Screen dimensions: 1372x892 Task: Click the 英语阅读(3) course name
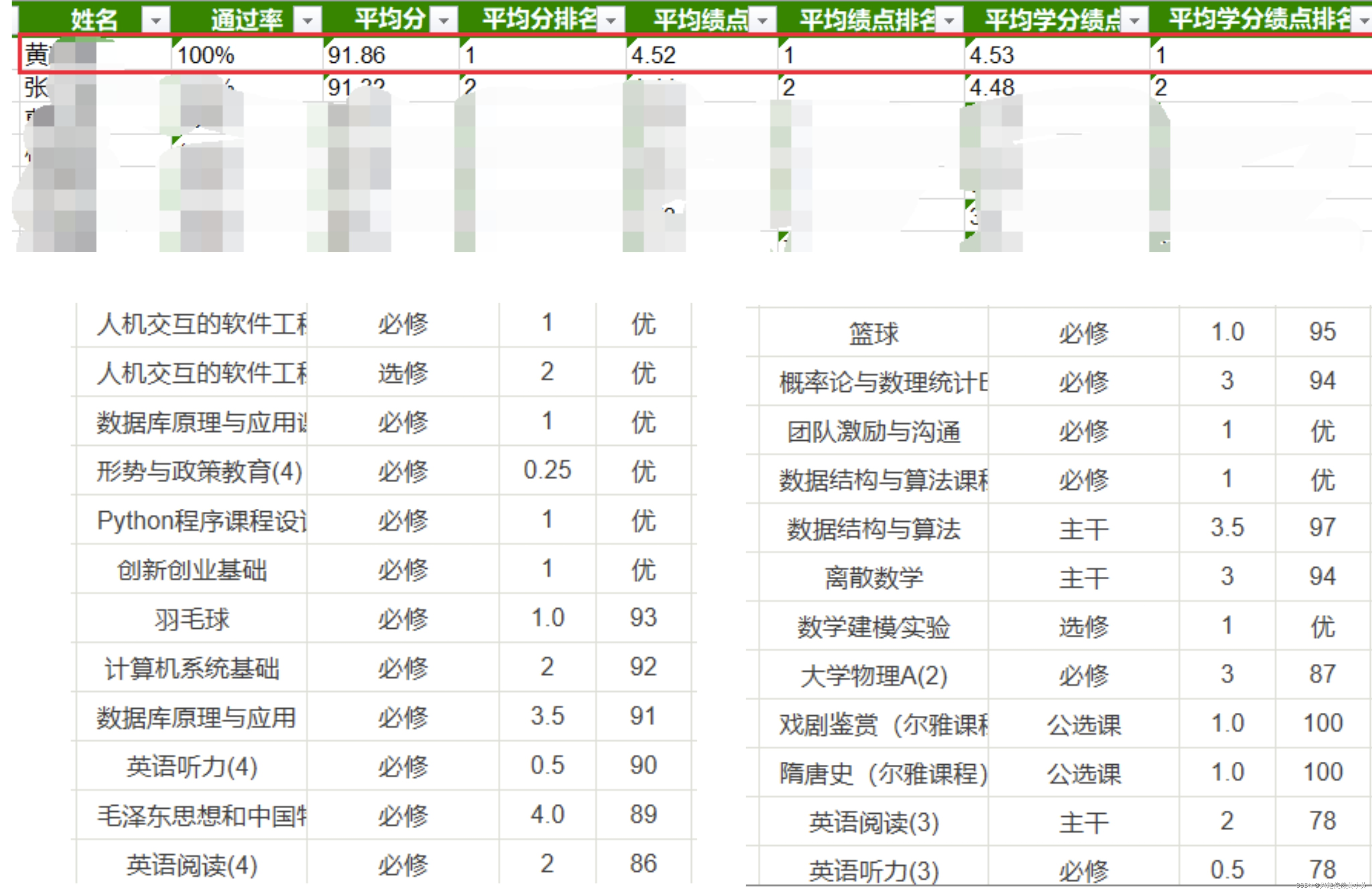pyautogui.click(x=873, y=822)
